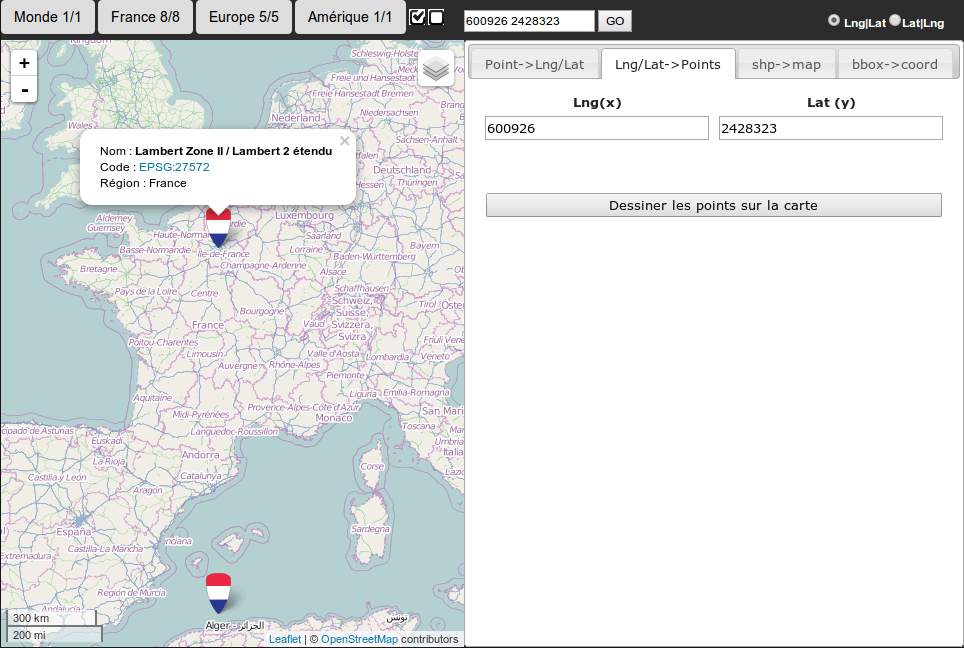Image resolution: width=964 pixels, height=648 pixels.
Task: Open the OpenStreetMap attribution link
Action: pyautogui.click(x=359, y=639)
